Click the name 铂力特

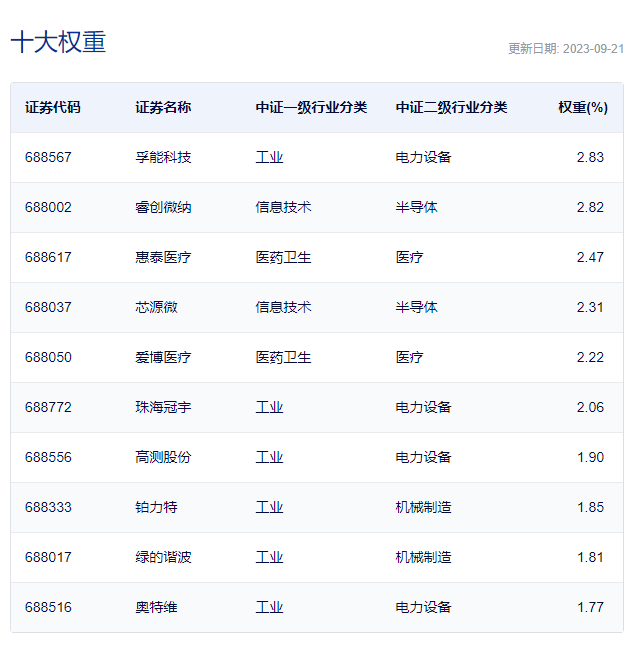tap(156, 507)
